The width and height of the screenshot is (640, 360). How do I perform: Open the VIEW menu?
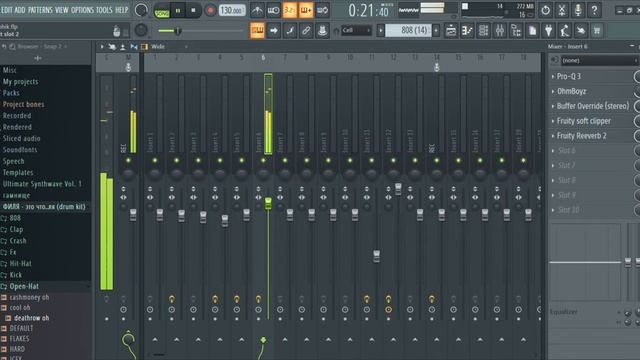62,10
